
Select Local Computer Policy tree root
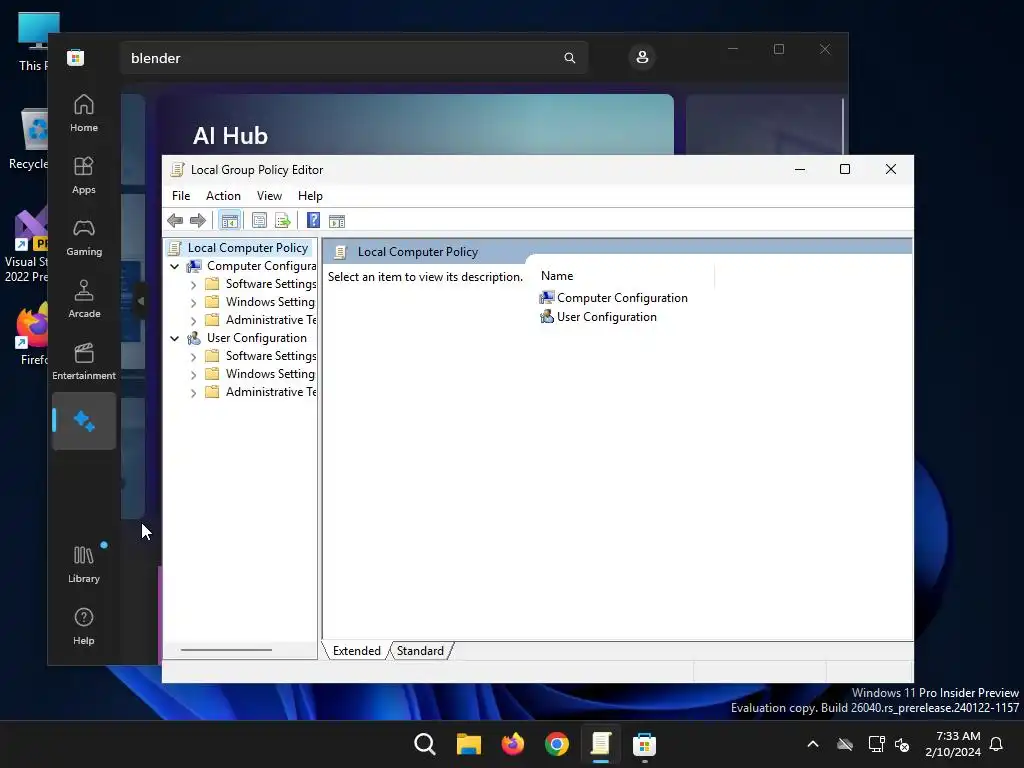click(248, 248)
